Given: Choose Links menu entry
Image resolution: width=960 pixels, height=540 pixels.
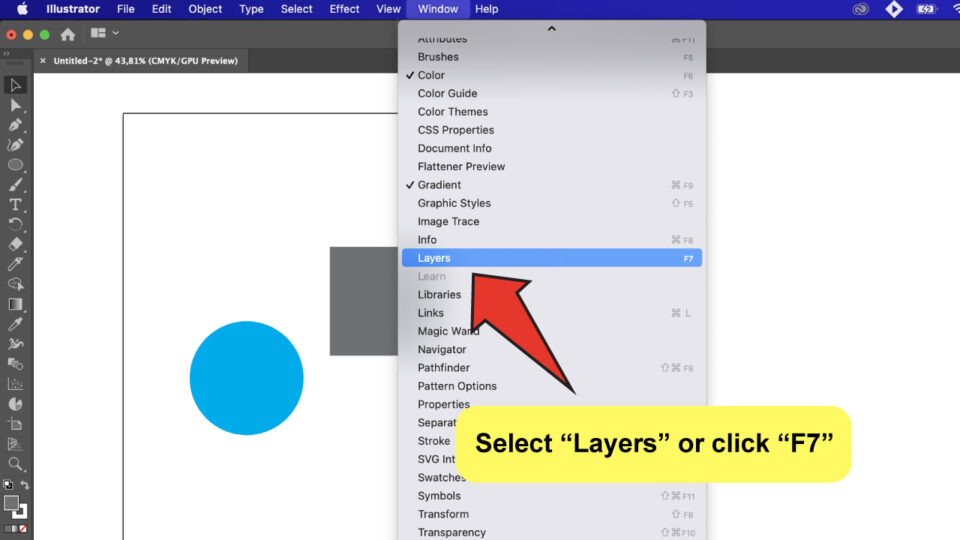Looking at the screenshot, I should (x=552, y=313).
